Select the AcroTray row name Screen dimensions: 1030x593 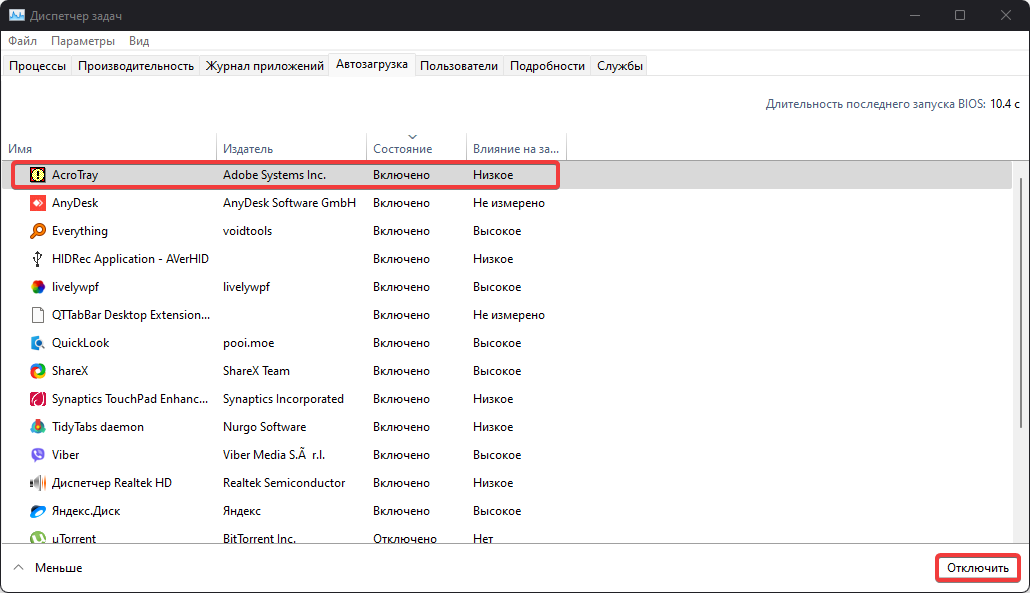click(x=75, y=175)
